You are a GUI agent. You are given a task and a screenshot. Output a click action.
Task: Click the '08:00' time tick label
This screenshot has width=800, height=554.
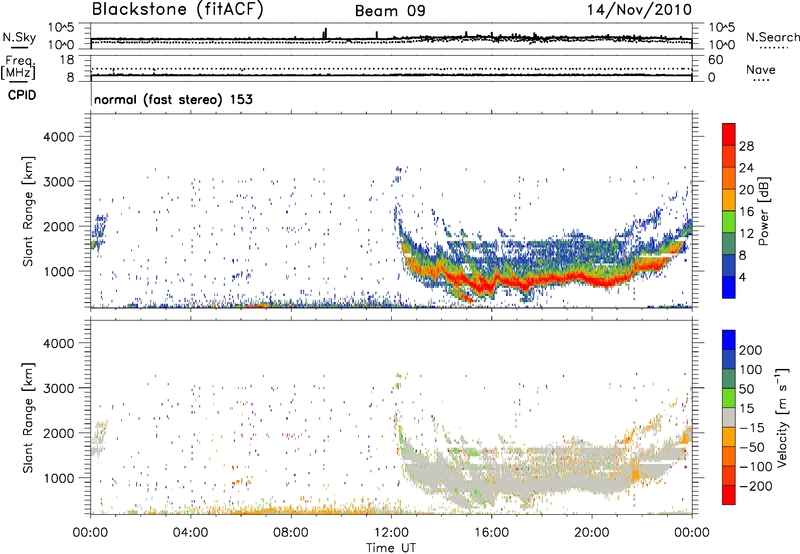click(x=291, y=533)
